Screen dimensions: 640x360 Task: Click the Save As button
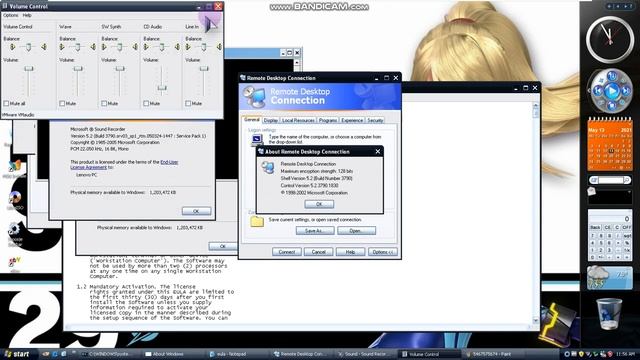[x=315, y=231]
